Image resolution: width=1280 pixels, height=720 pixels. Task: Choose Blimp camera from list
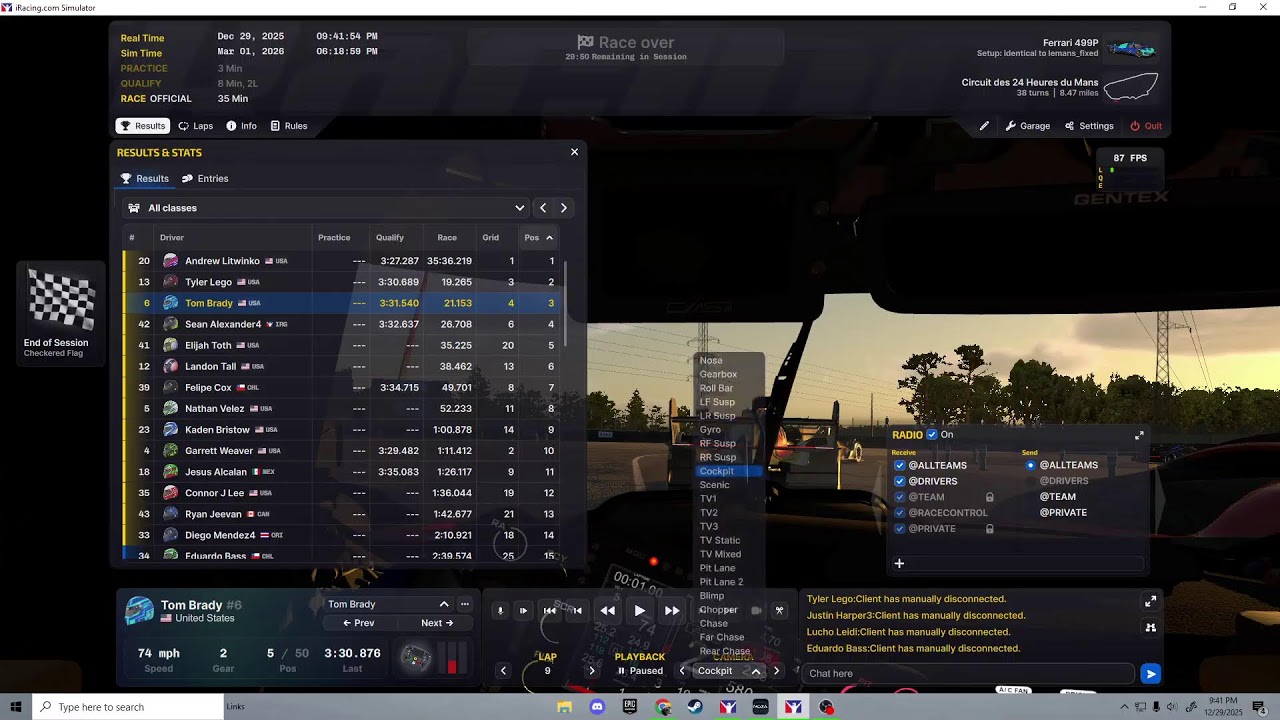tap(712, 596)
